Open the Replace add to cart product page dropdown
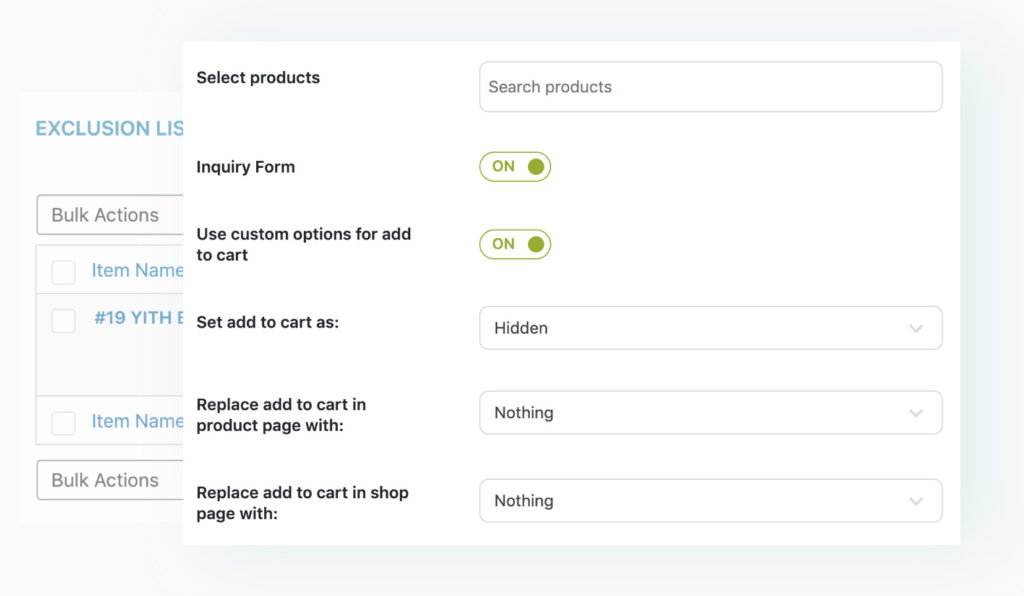Viewport: 1024px width, 596px height. pyautogui.click(x=710, y=412)
